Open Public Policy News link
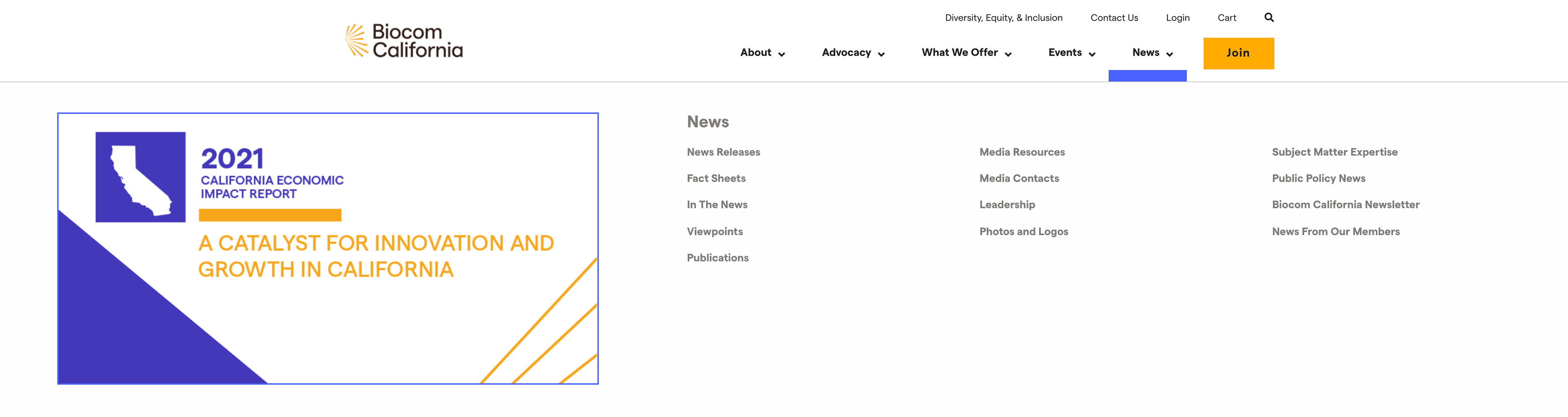Screen dimensions: 1568x417 point(1319,178)
